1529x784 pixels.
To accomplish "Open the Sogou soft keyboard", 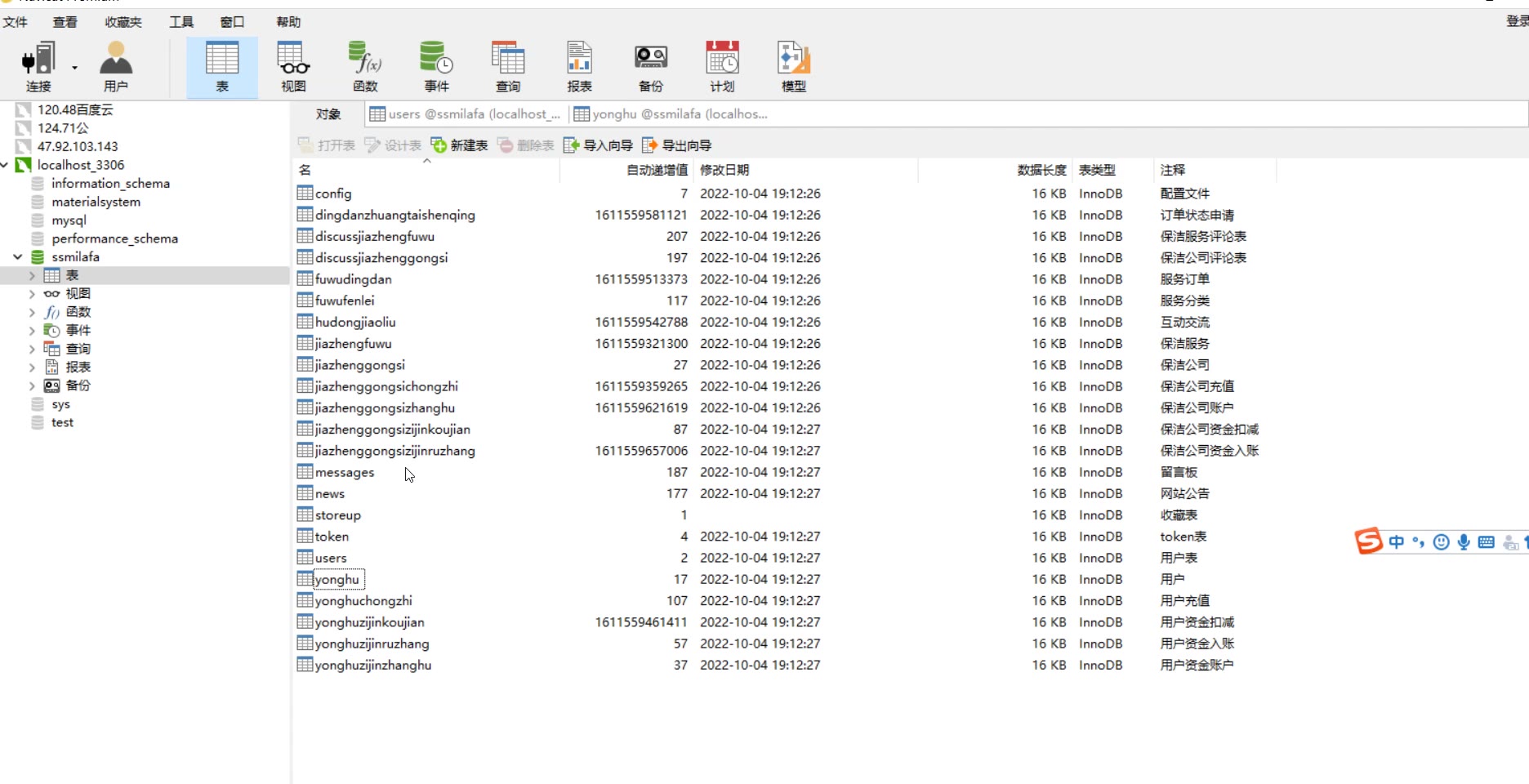I will click(1487, 541).
